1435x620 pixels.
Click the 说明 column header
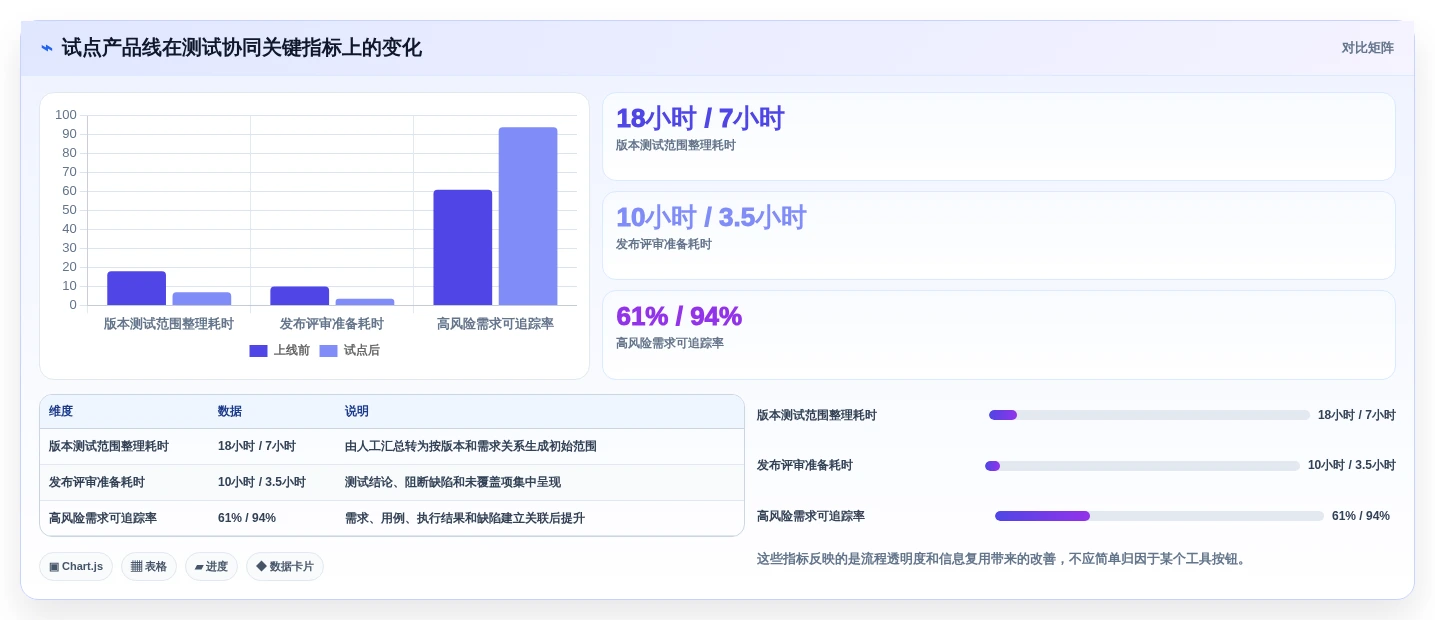tap(357, 411)
